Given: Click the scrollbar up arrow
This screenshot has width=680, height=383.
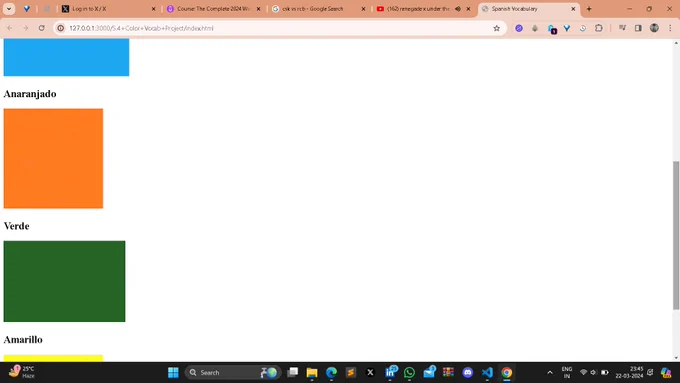Looking at the screenshot, I should [x=676, y=42].
